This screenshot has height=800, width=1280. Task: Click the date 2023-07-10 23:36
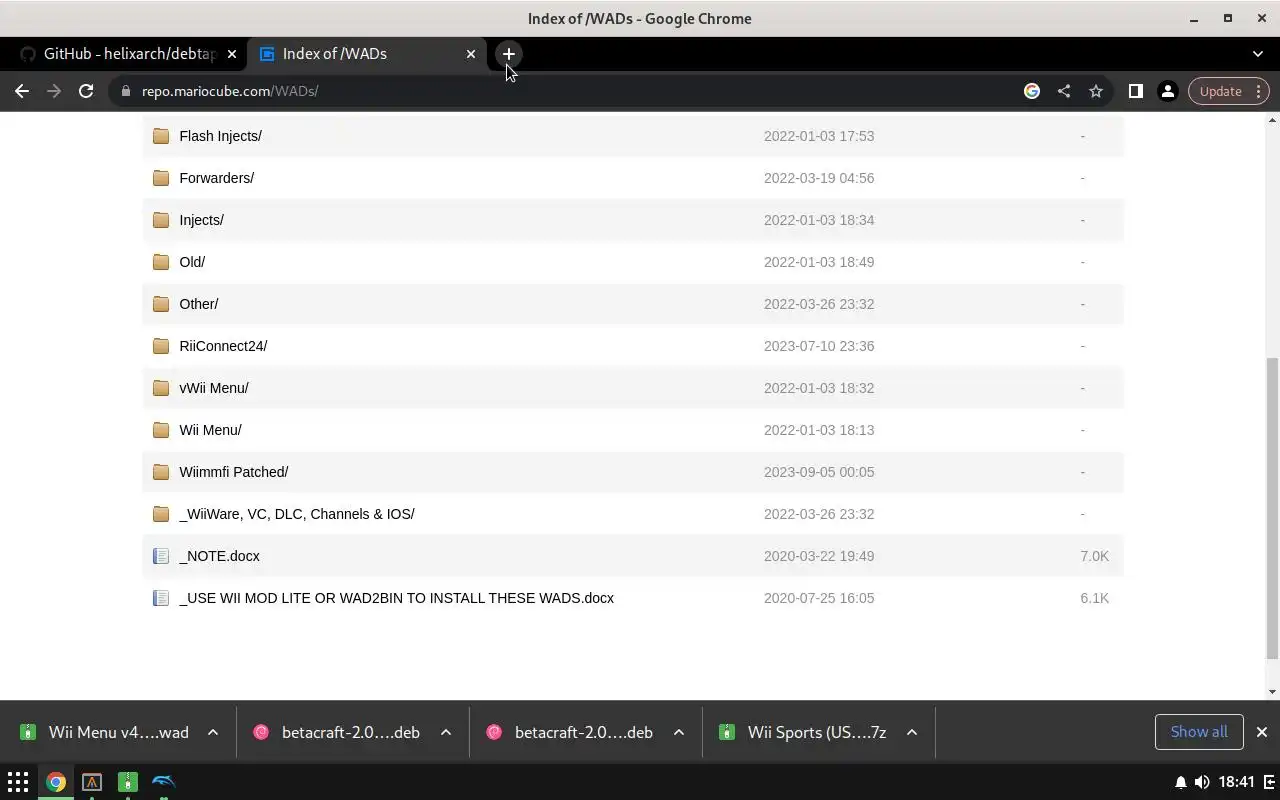click(819, 346)
